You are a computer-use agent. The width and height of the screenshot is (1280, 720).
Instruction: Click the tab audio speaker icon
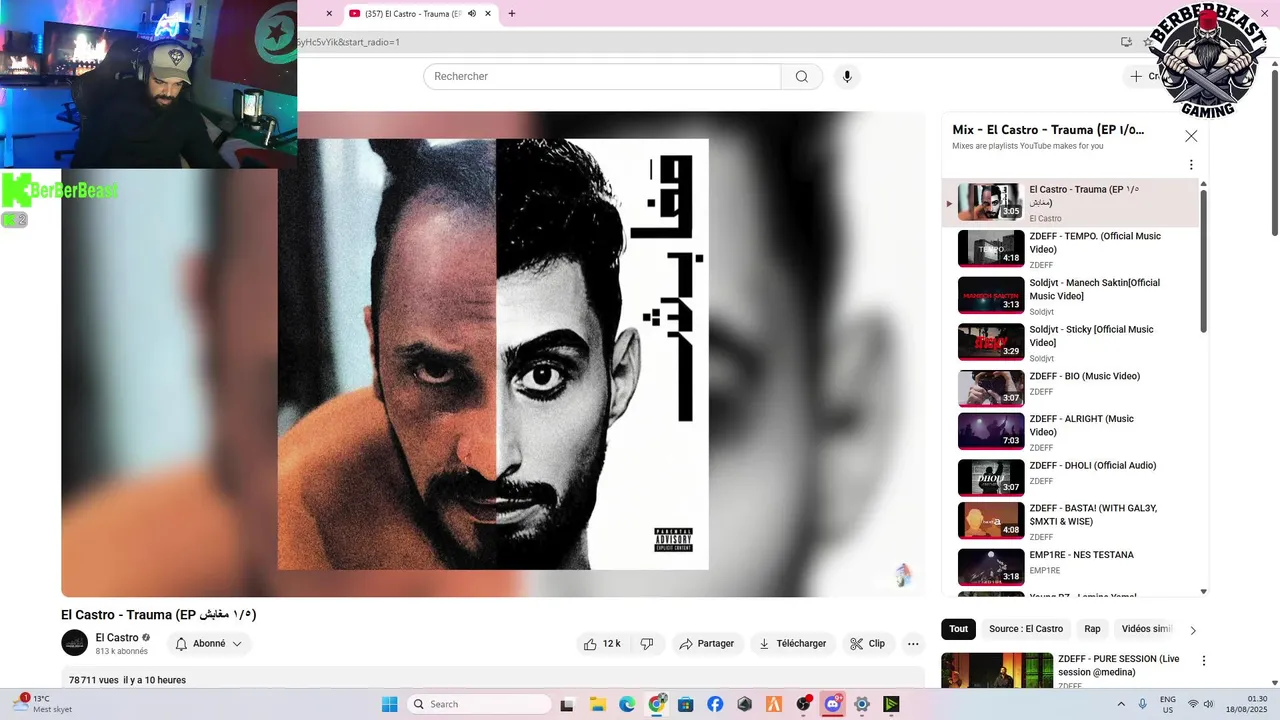[472, 14]
